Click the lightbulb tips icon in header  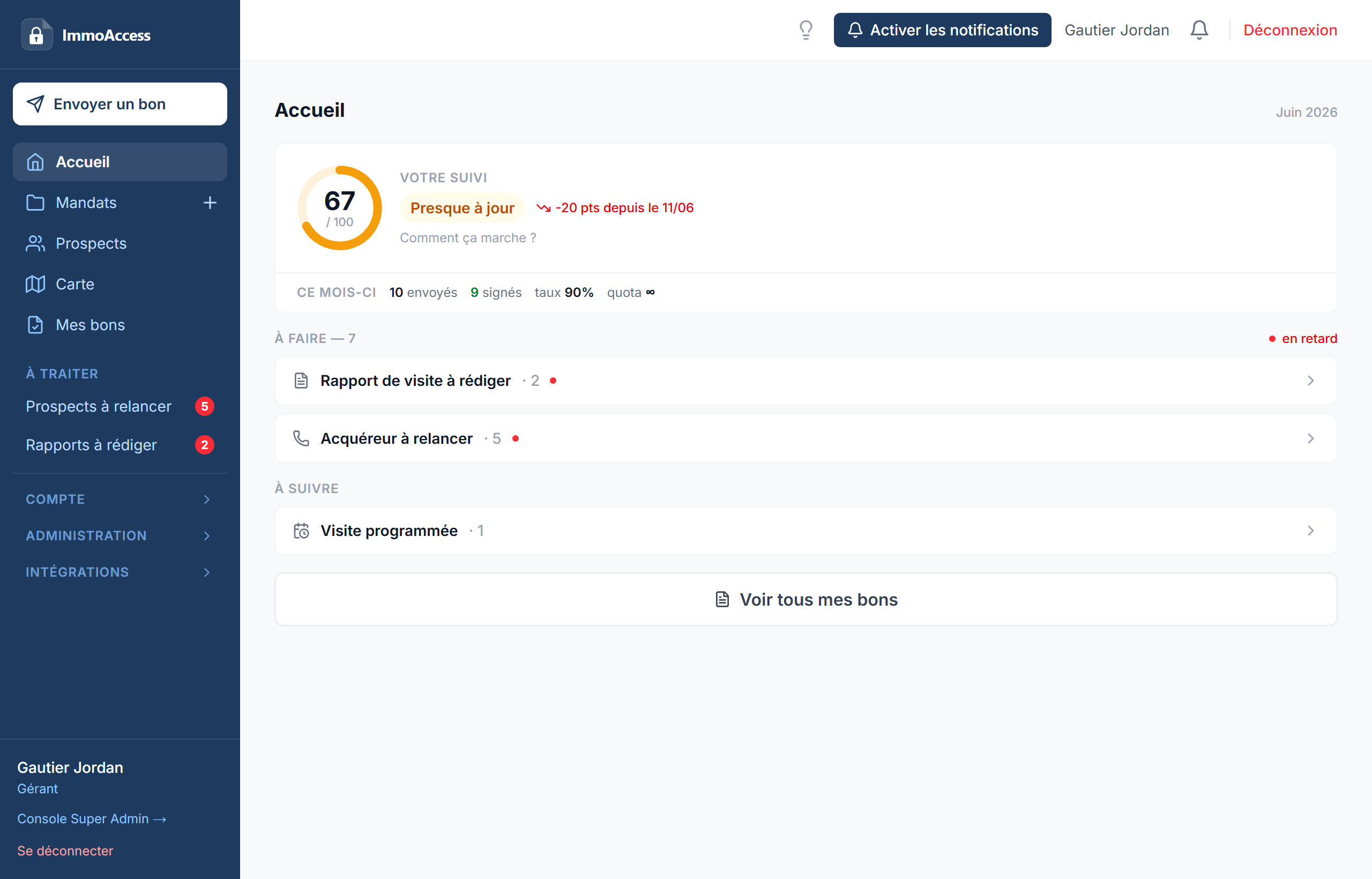point(806,29)
